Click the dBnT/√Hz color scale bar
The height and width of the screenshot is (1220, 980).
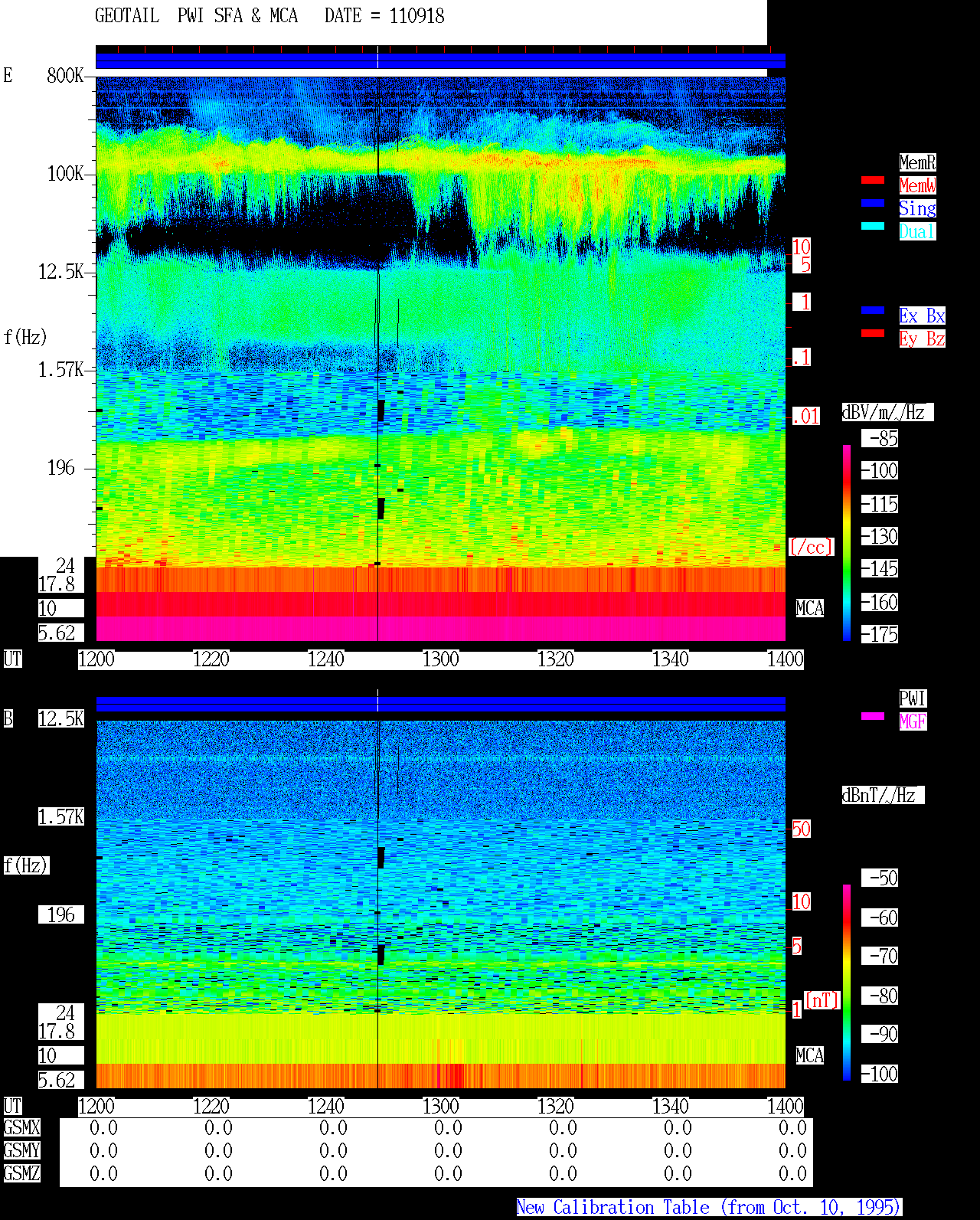click(847, 983)
